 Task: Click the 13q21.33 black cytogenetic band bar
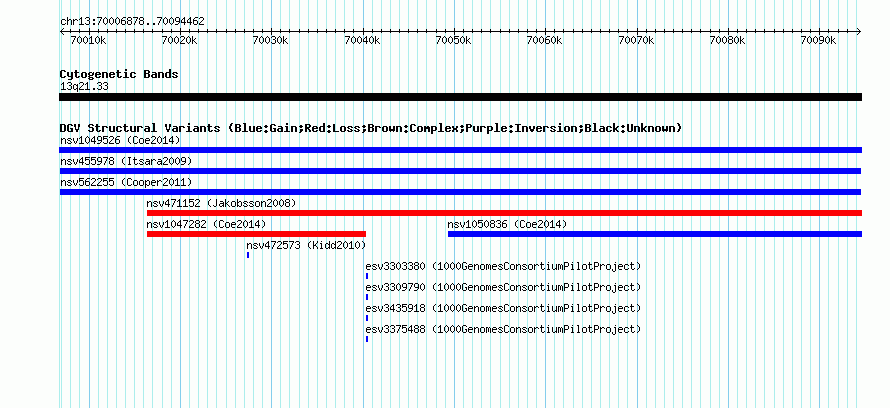click(x=460, y=97)
